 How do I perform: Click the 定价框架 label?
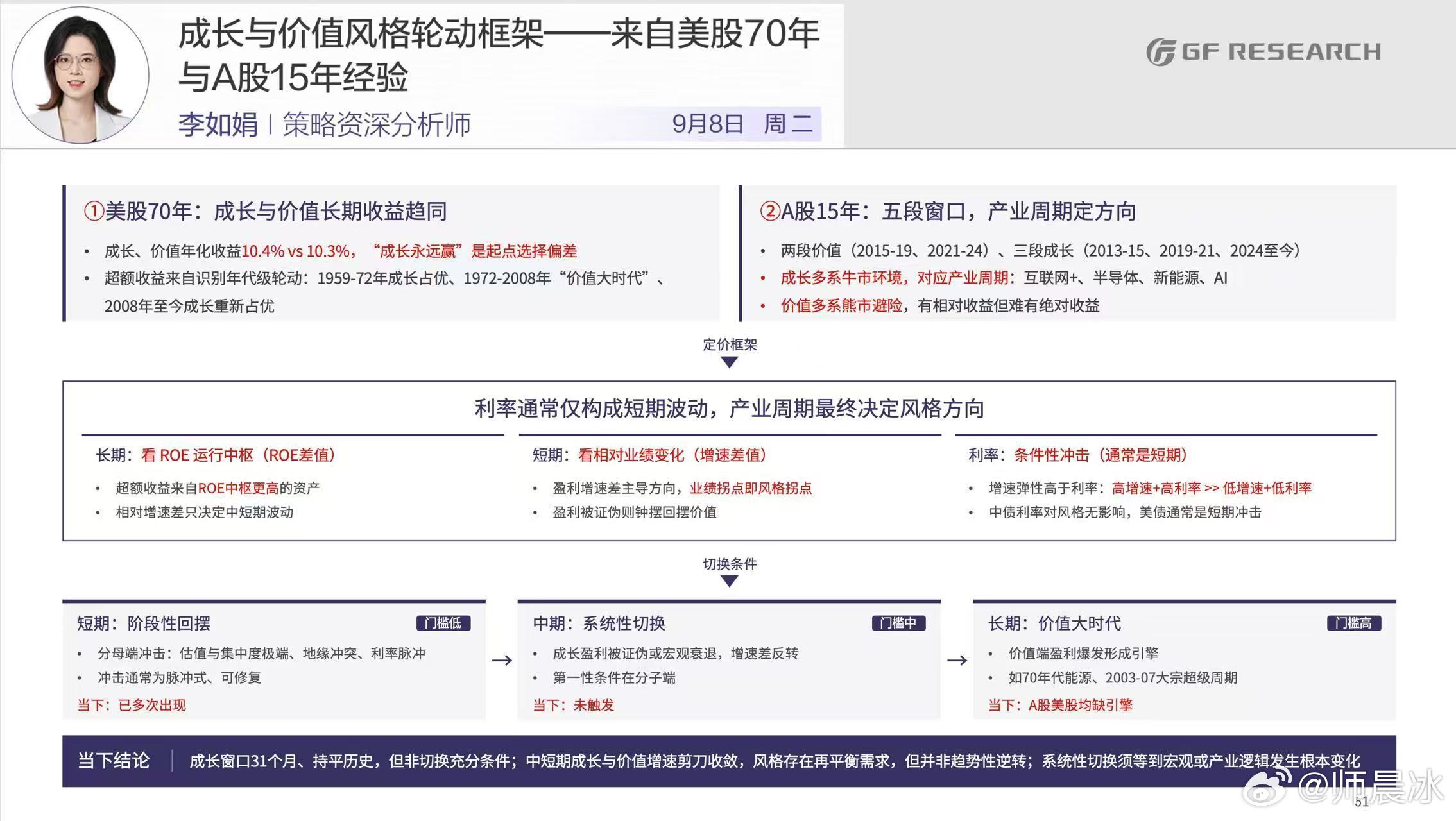pos(730,344)
